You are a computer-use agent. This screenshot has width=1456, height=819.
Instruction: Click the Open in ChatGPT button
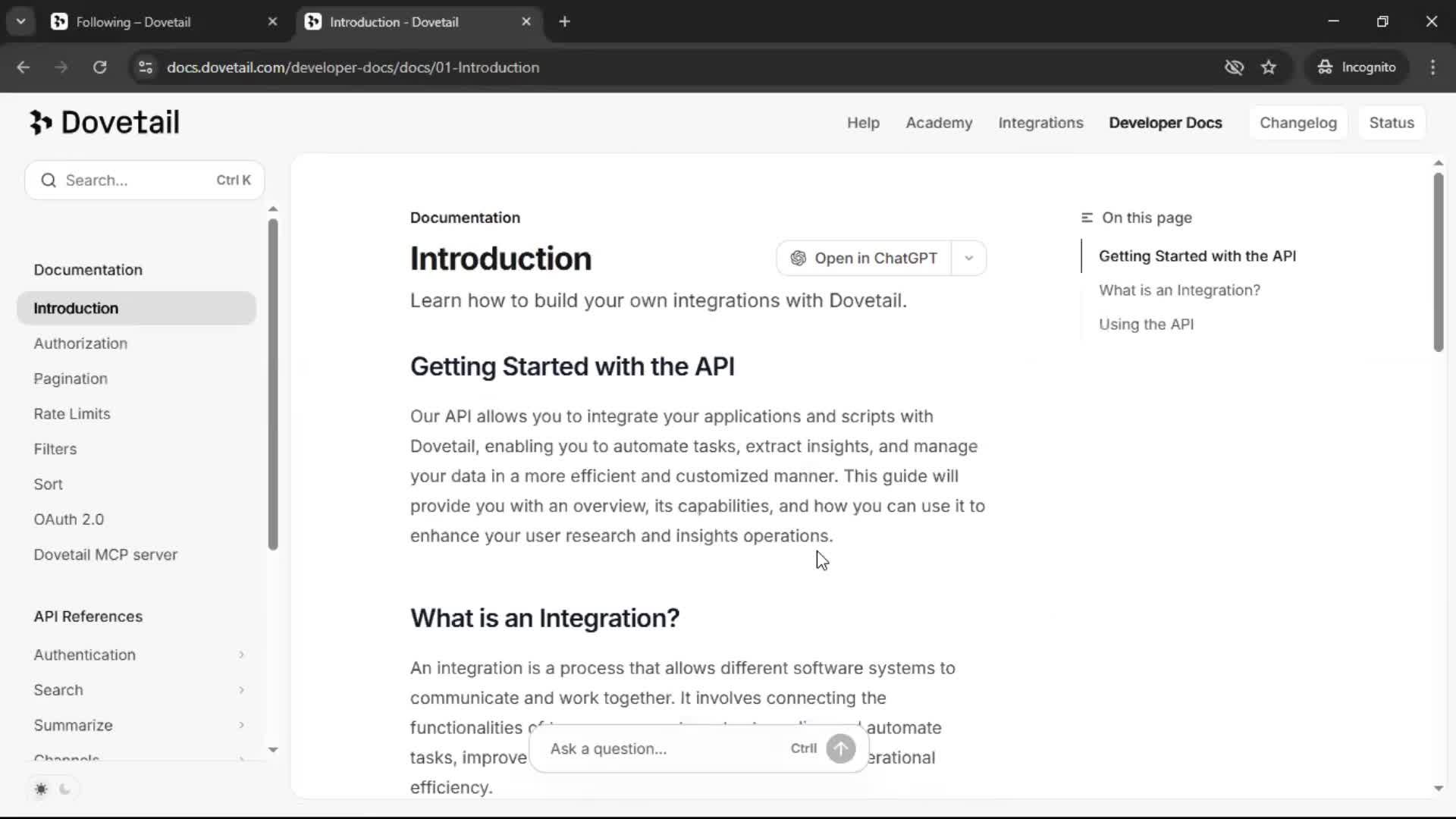(864, 259)
